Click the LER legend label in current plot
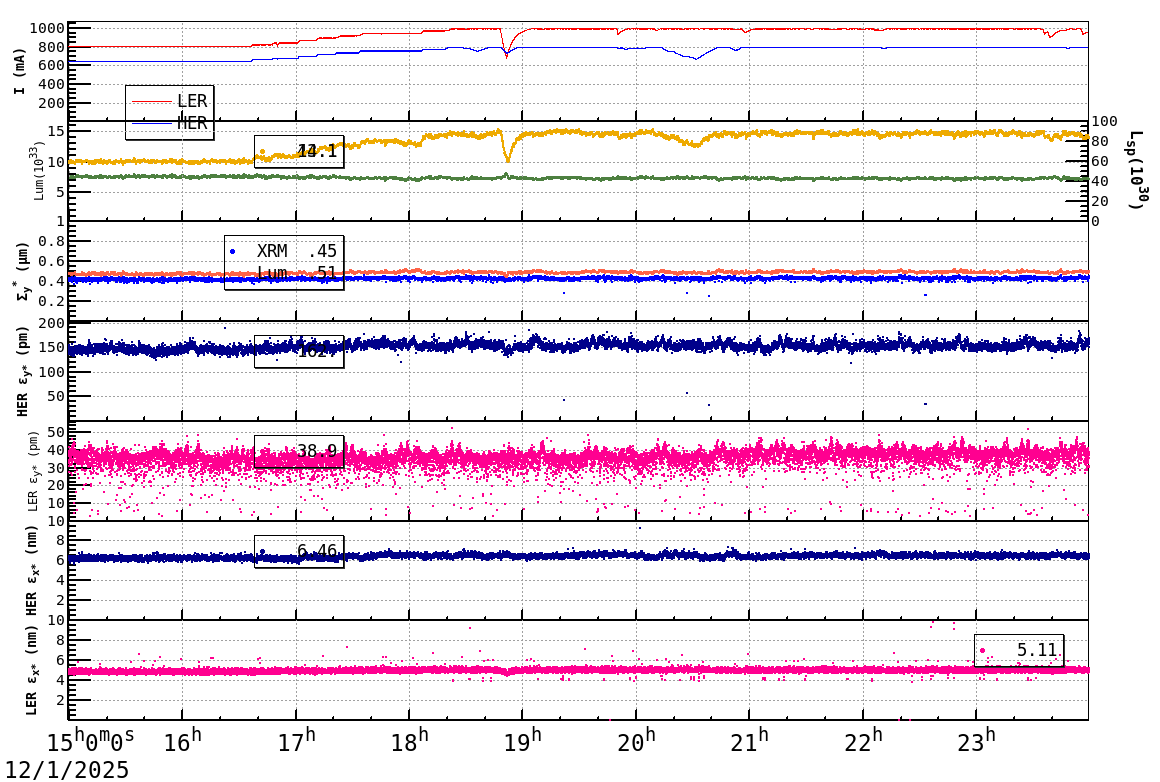This screenshot has width=1160, height=782. coord(192,101)
